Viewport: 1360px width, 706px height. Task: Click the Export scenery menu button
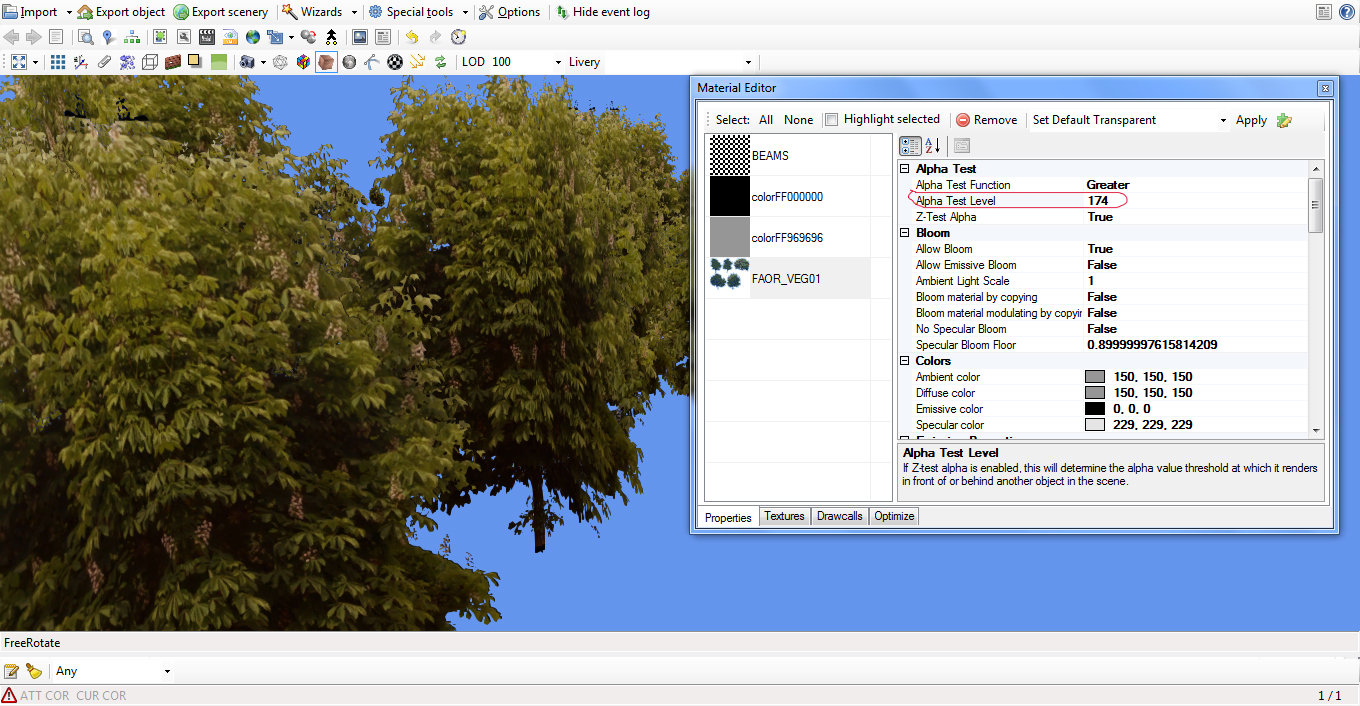[221, 12]
